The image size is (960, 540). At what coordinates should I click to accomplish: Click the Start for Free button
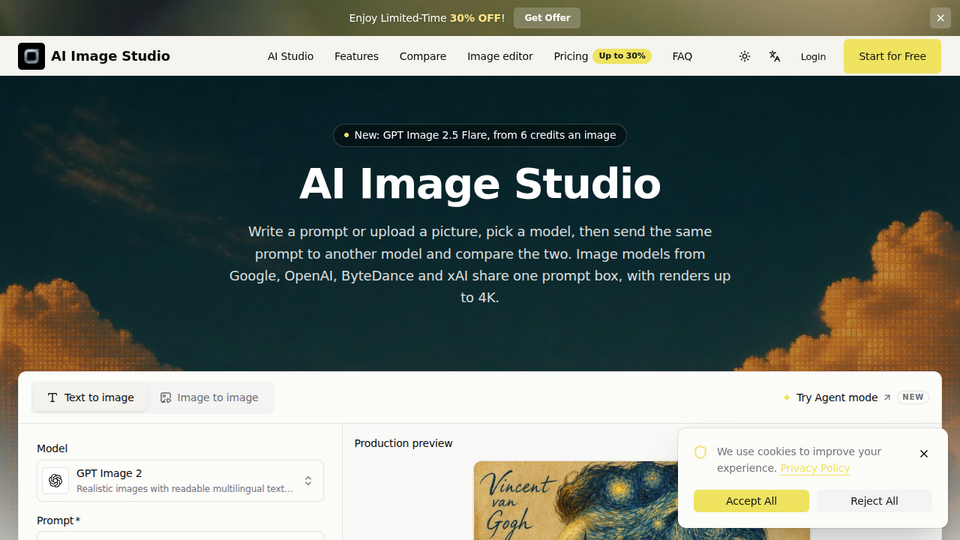tap(892, 56)
